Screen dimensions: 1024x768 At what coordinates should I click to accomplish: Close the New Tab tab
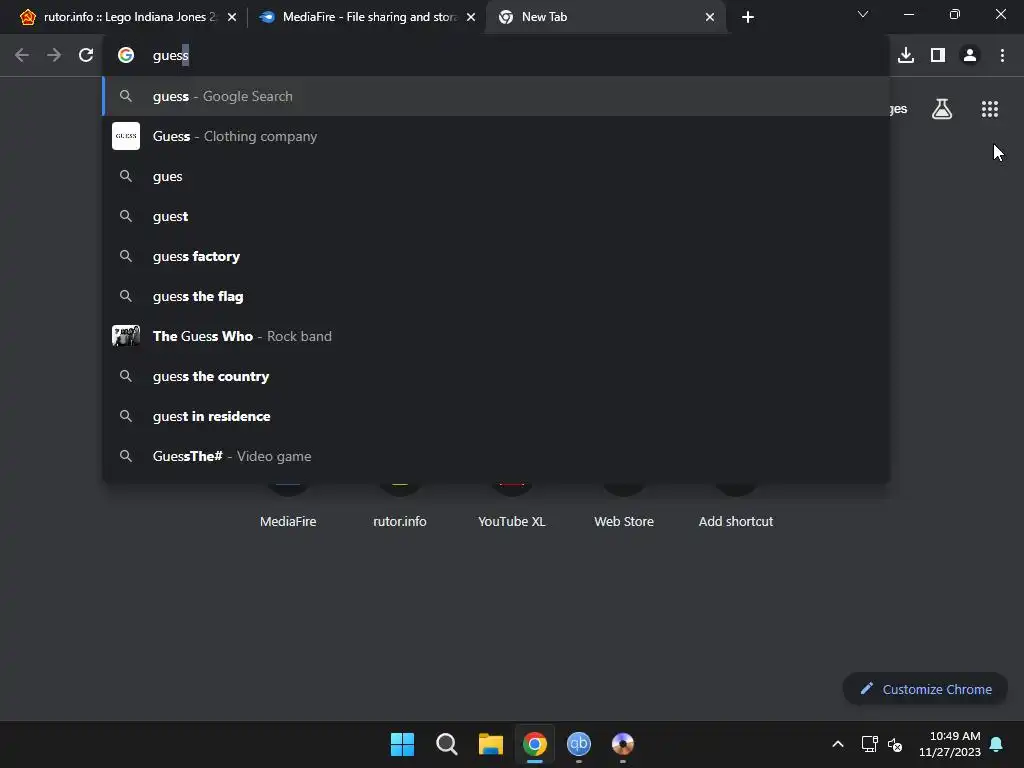(710, 17)
